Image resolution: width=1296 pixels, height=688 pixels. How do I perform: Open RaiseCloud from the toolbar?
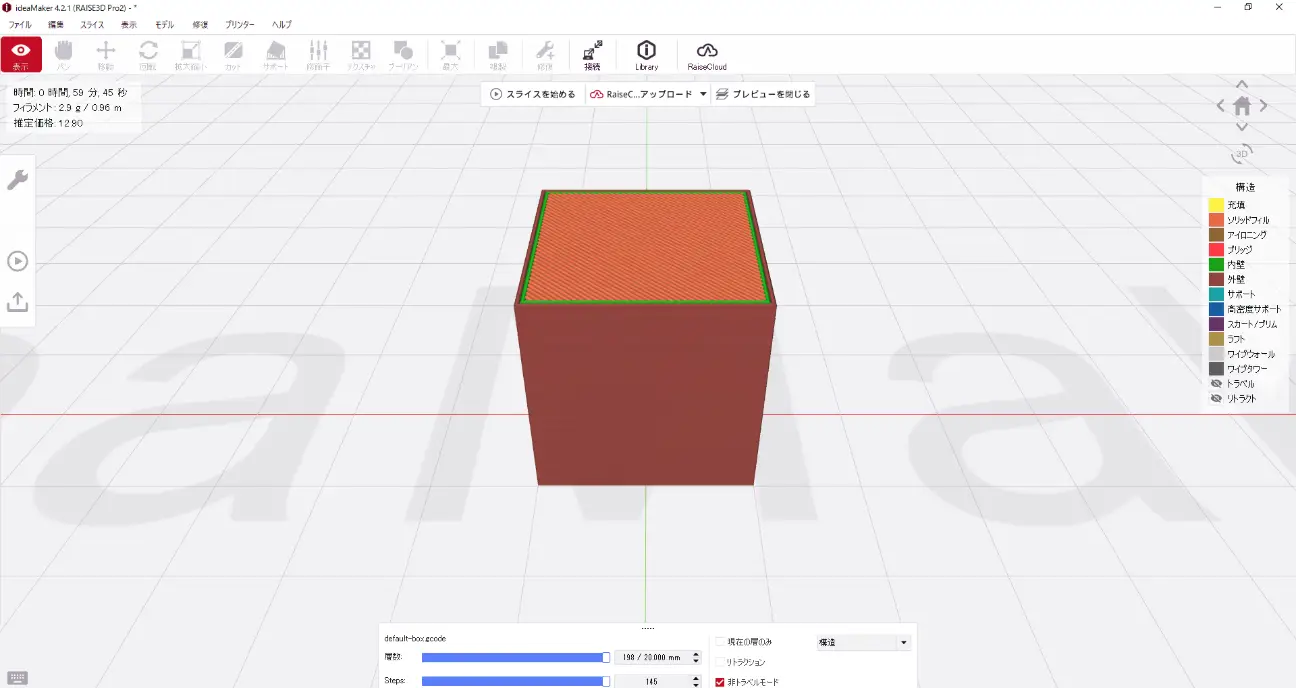pos(707,54)
